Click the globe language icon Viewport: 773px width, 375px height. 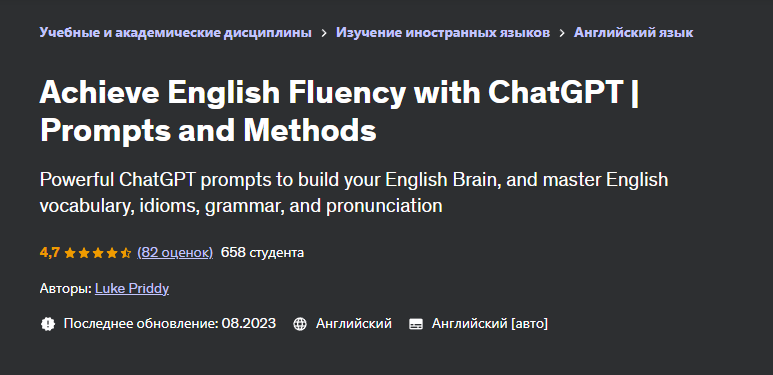pos(300,324)
